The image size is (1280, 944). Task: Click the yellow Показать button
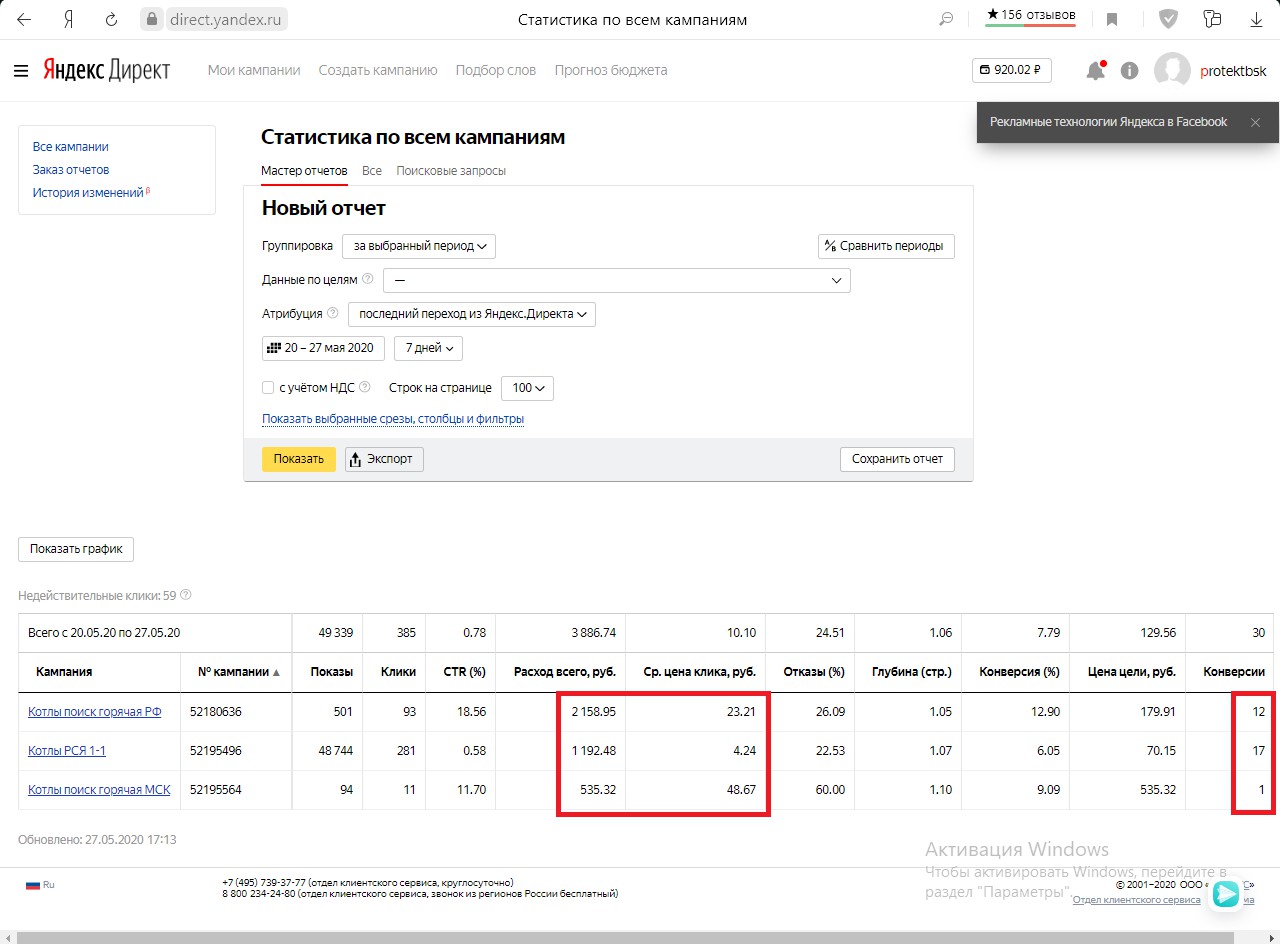(299, 459)
